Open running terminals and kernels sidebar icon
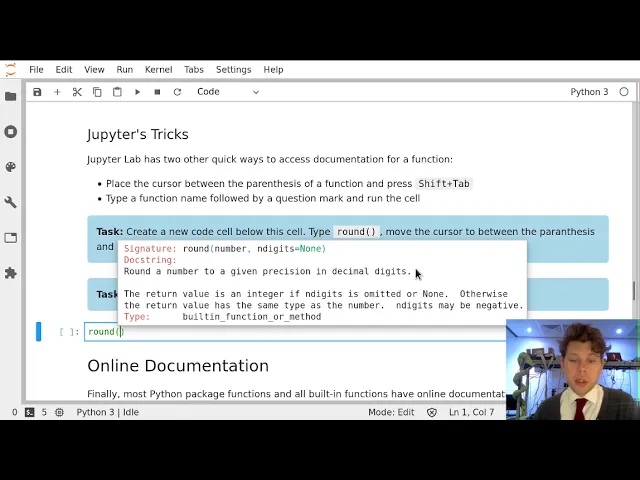 (11, 131)
